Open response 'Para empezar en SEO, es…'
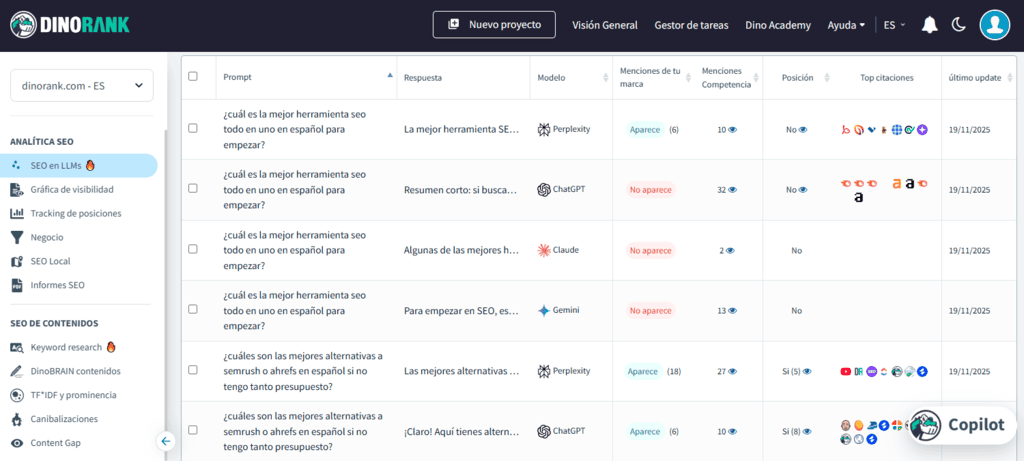The width and height of the screenshot is (1024, 461). click(x=462, y=311)
